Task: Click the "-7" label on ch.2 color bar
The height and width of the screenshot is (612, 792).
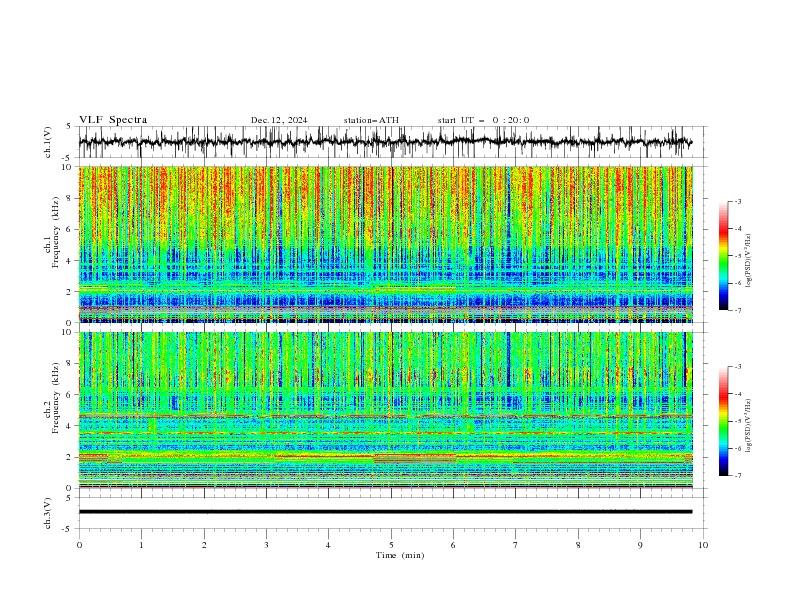Action: tap(737, 475)
